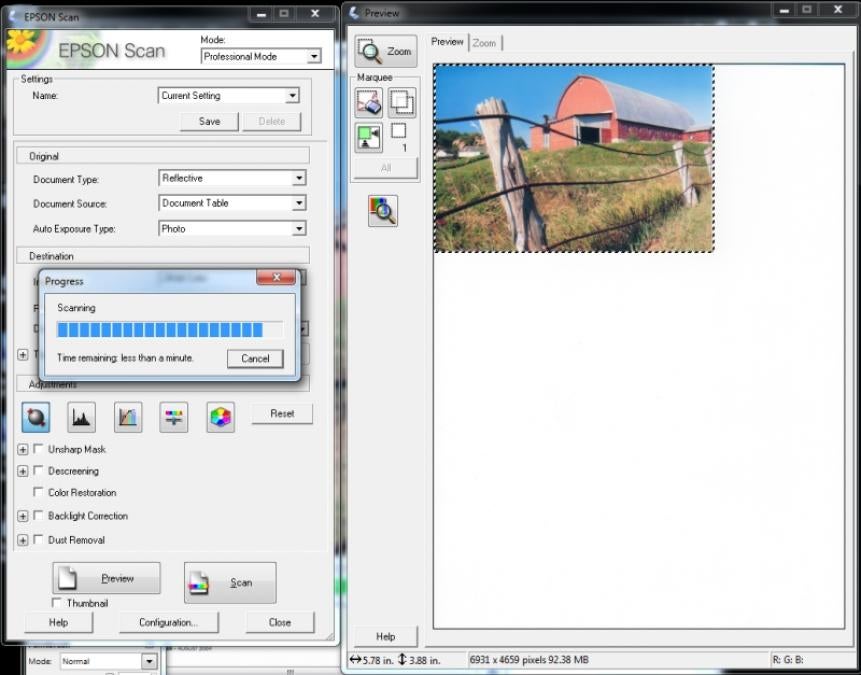Click the Destination section header
Image resolution: width=861 pixels, height=675 pixels.
pyautogui.click(x=163, y=256)
